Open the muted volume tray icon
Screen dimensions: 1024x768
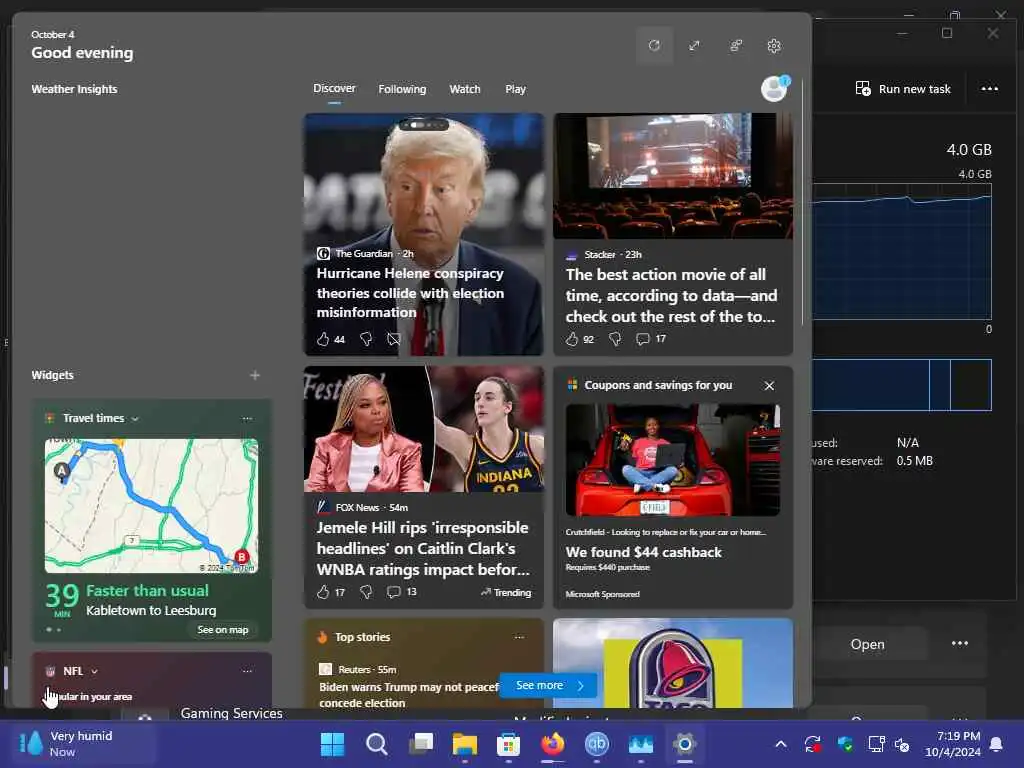pos(903,744)
